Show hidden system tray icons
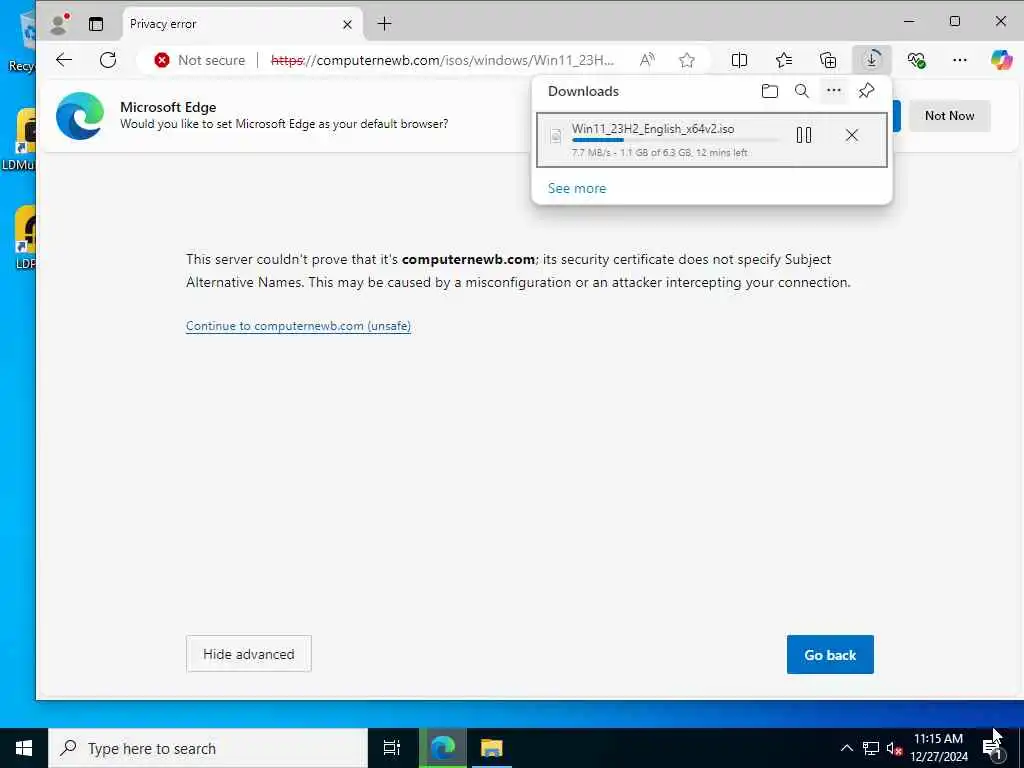 [846, 748]
